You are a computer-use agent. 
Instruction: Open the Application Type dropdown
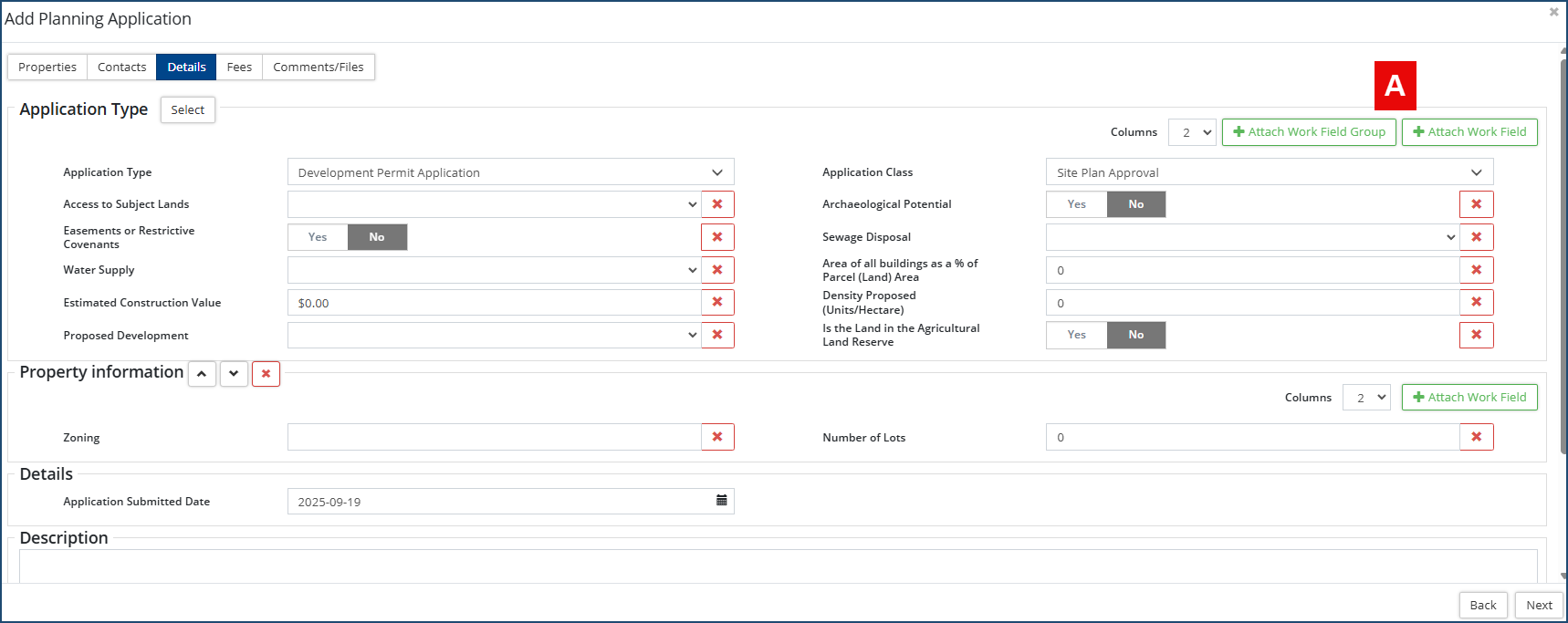510,172
